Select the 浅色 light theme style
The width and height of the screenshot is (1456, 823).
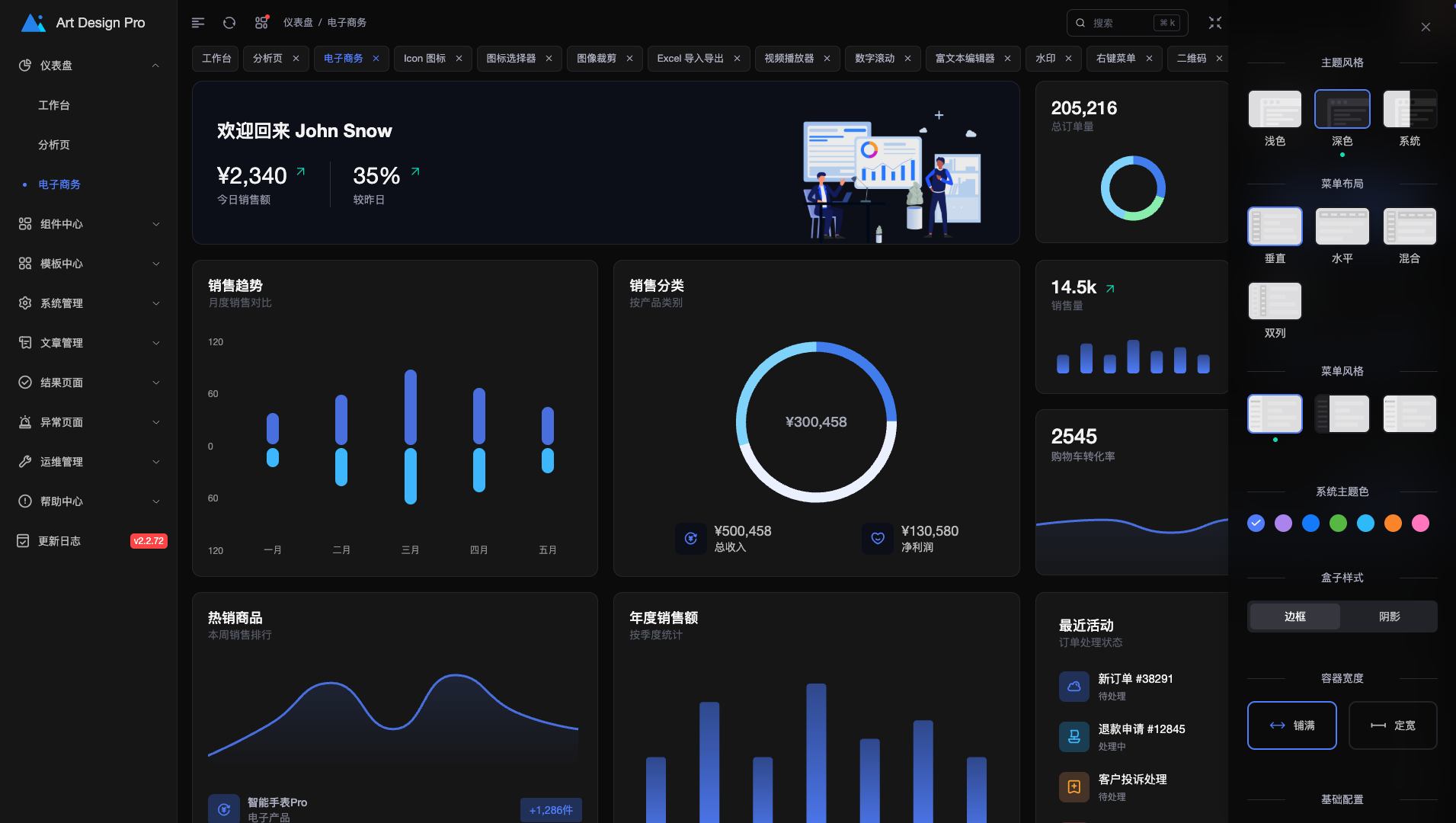(1275, 110)
